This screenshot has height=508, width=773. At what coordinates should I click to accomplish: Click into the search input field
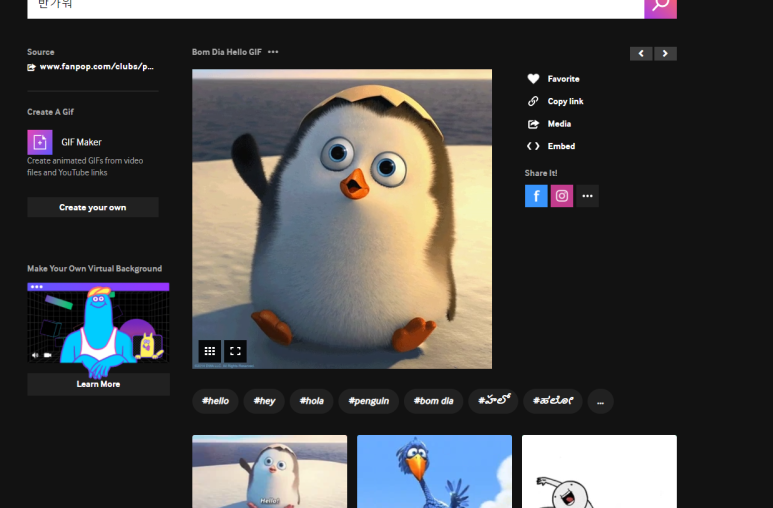335,8
